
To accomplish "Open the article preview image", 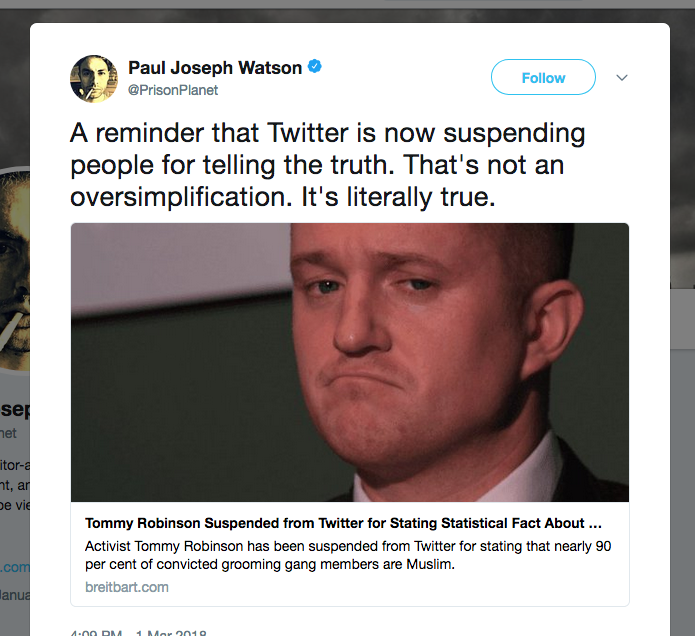I will pos(350,363).
